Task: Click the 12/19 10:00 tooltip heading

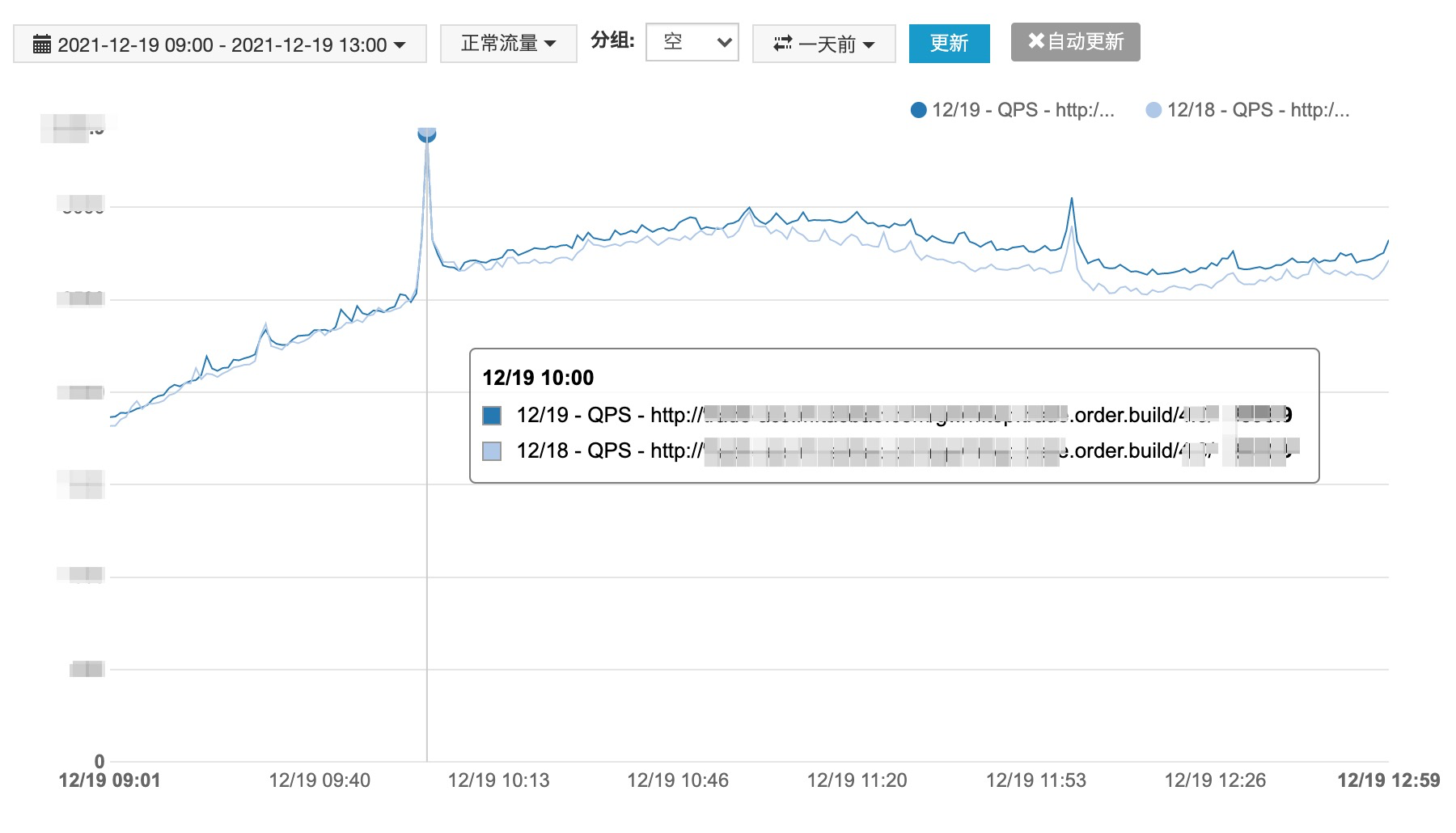Action: click(x=537, y=377)
